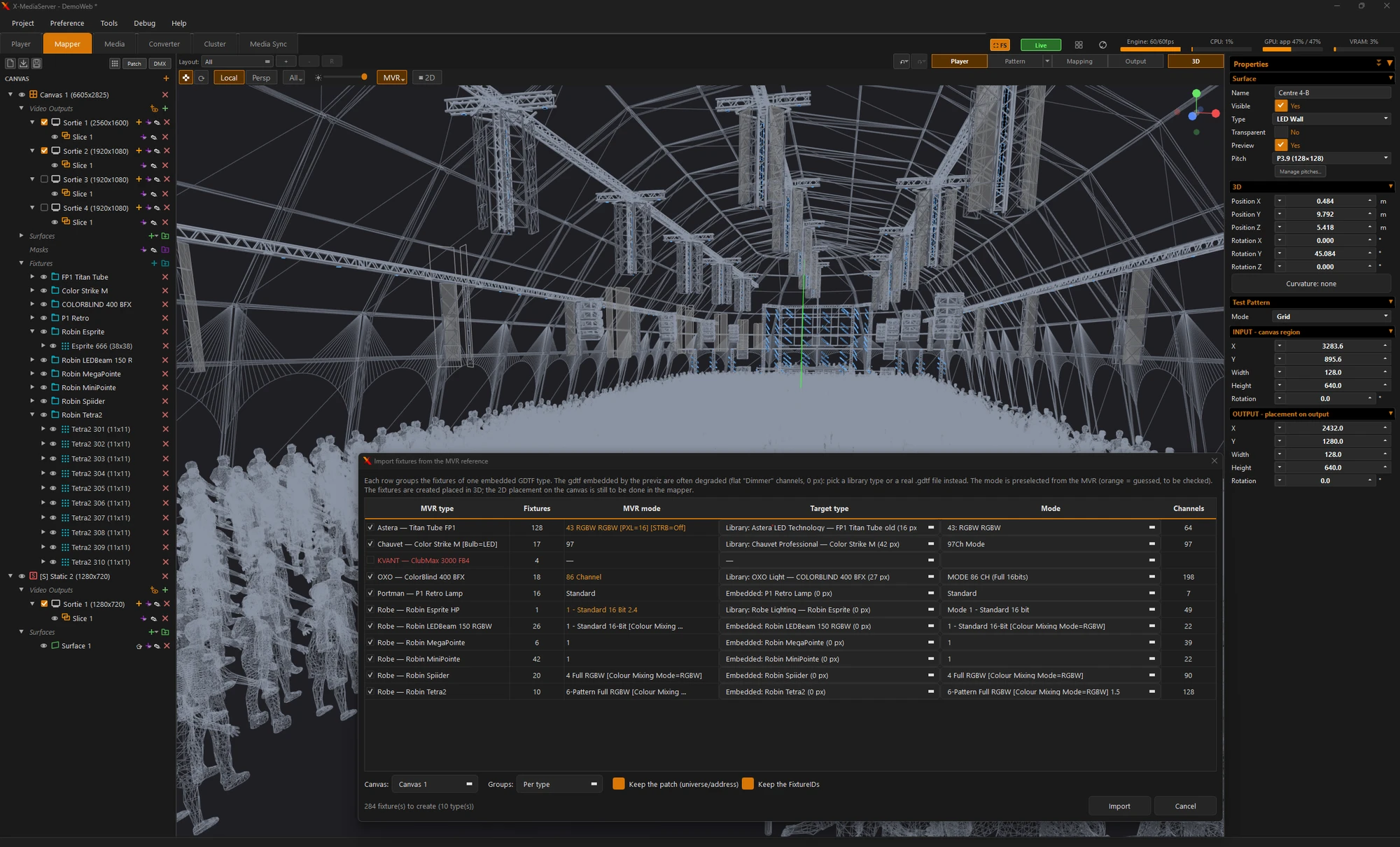
Task: Click the four-squares layout icon near Live
Action: (1079, 45)
